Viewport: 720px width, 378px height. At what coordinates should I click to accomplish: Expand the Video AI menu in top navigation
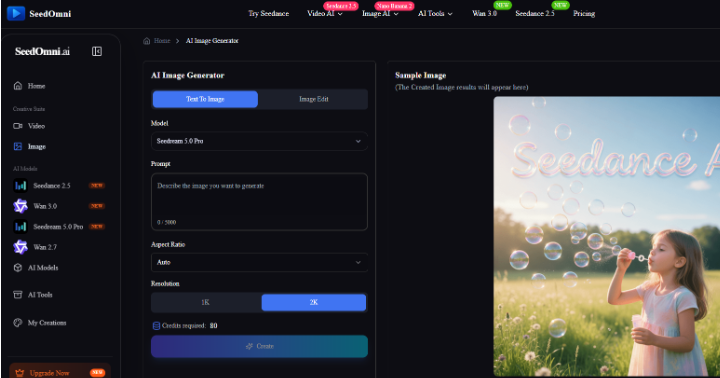[325, 13]
